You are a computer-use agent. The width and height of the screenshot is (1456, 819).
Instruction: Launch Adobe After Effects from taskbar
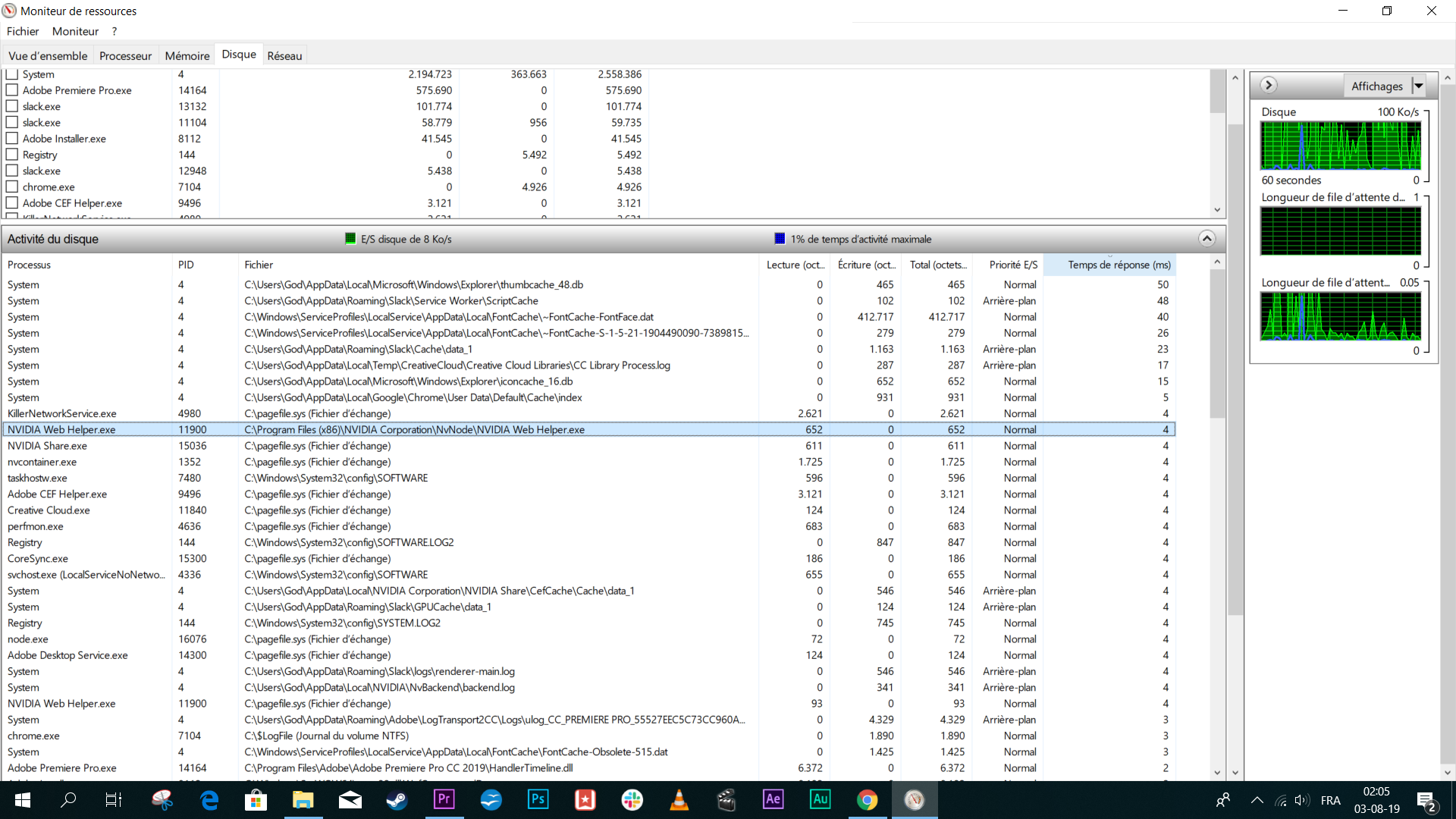pos(773,800)
